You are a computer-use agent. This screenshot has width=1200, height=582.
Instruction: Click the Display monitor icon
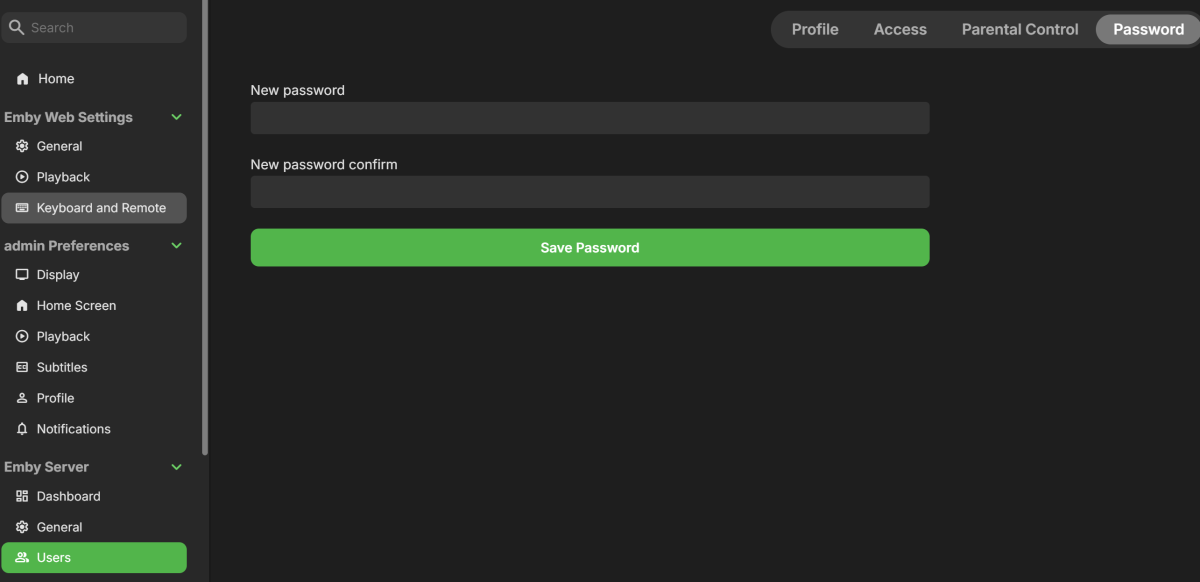click(x=22, y=275)
